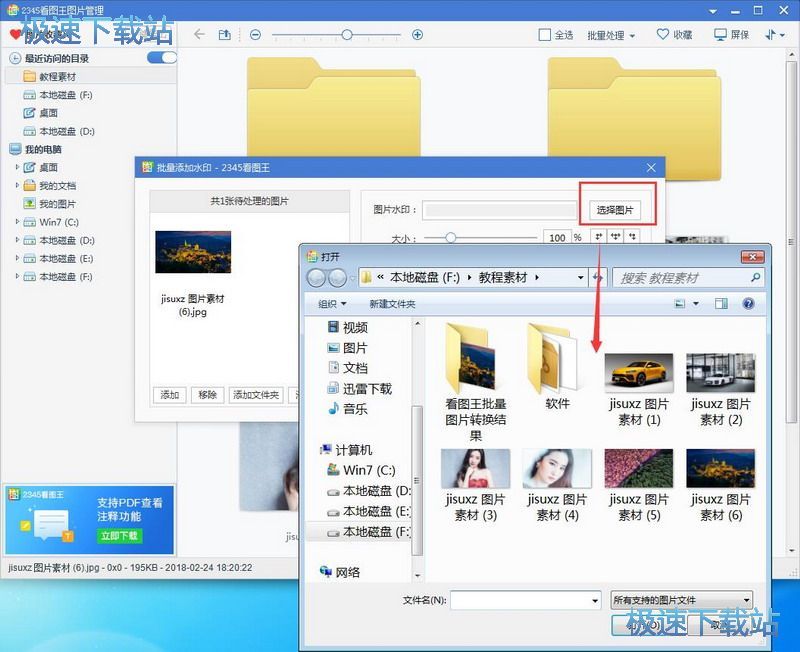Toggle the 最近访问的目录 switch
Viewport: 800px width, 652px height.
coord(161,58)
